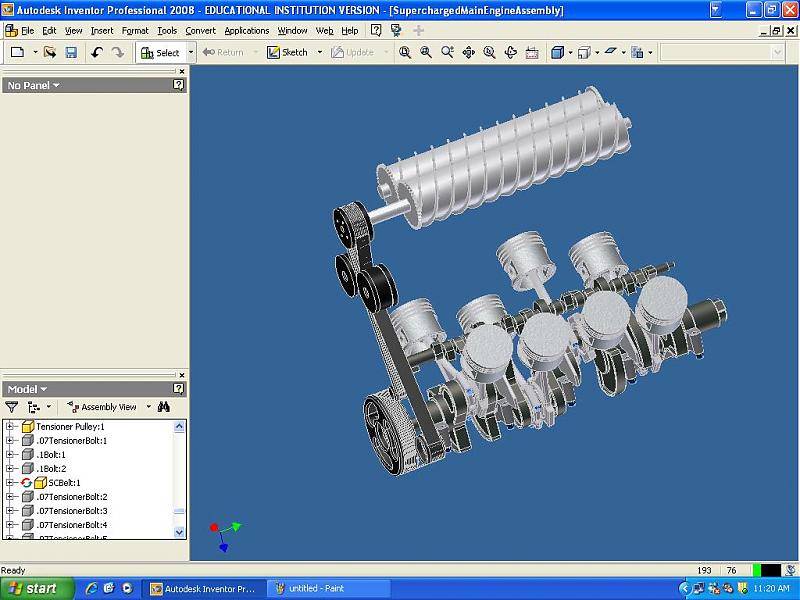This screenshot has width=800, height=600.
Task: Click the browser filter funnel icon
Action: coord(11,407)
